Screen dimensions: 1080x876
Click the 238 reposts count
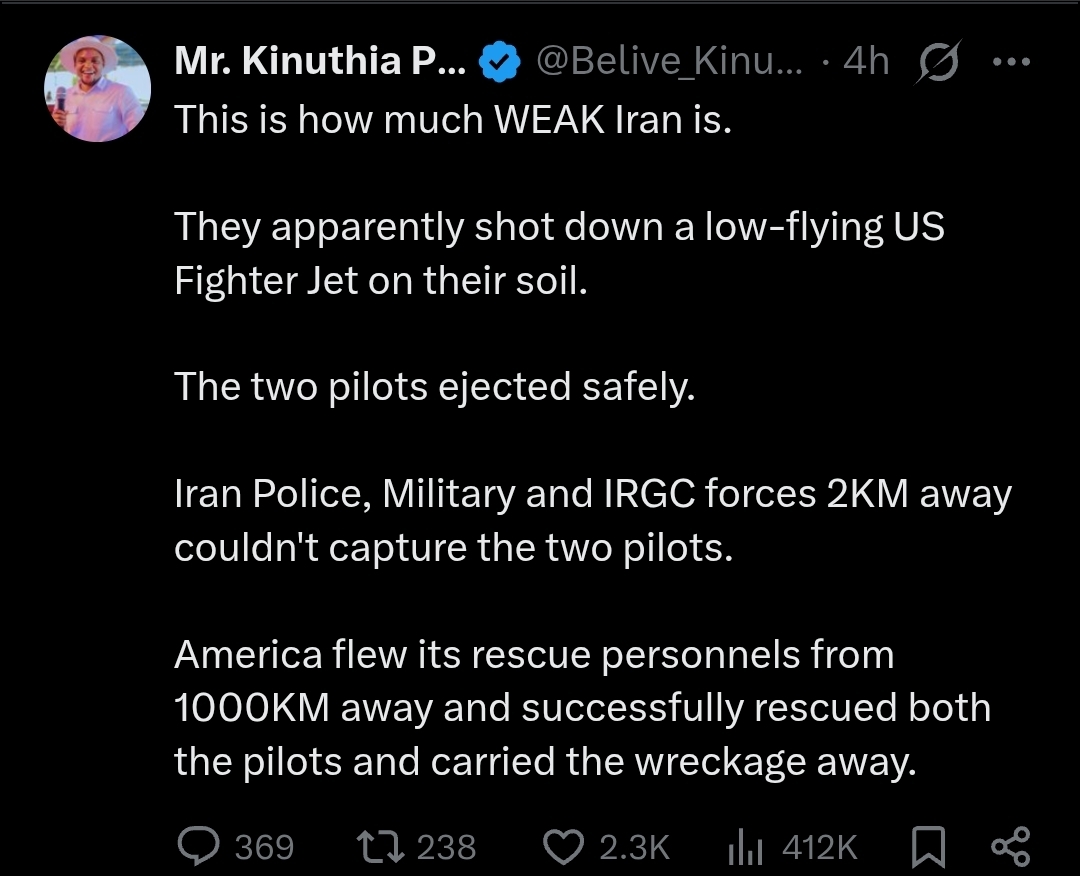446,848
